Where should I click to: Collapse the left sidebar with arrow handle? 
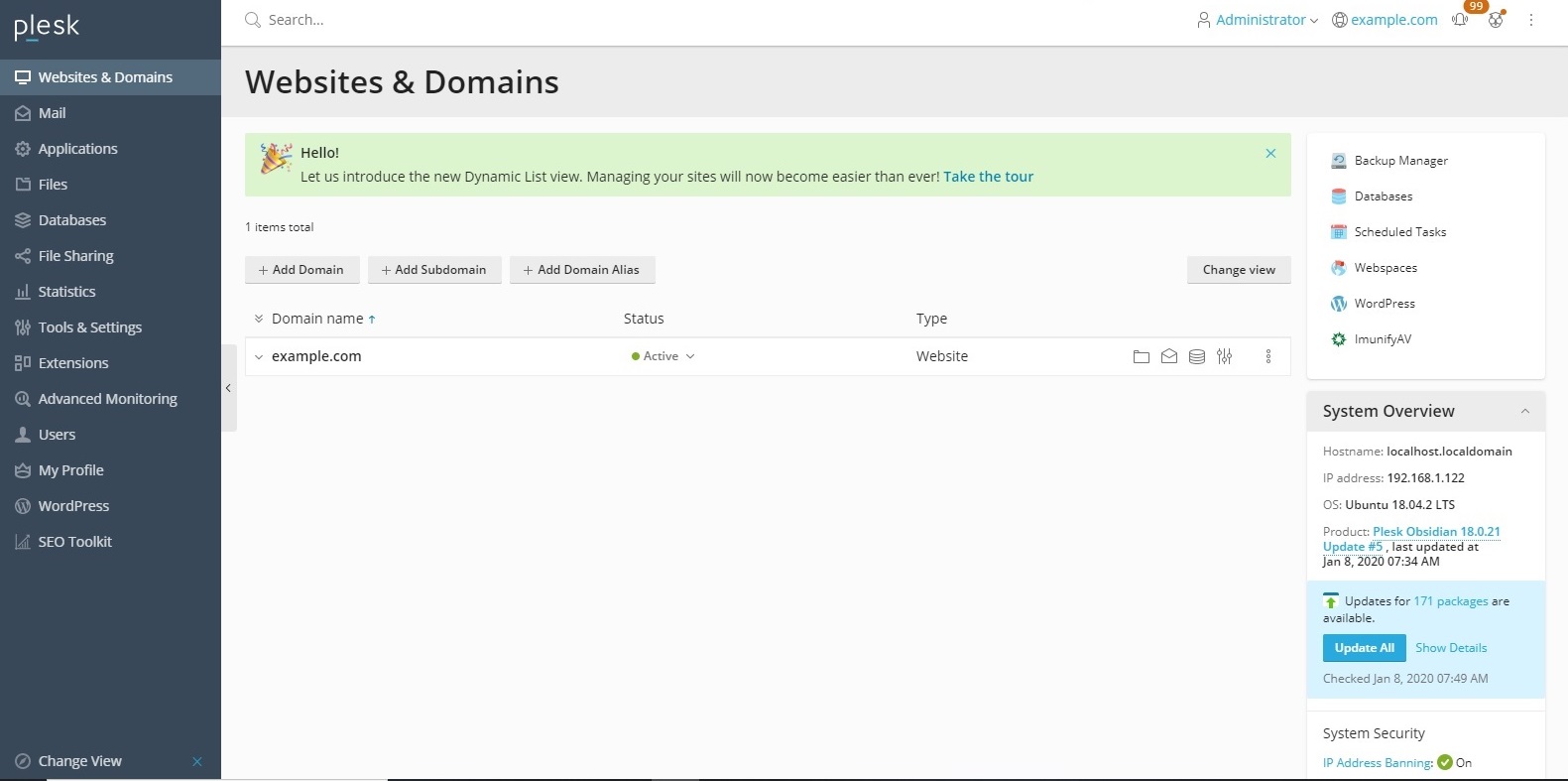228,388
